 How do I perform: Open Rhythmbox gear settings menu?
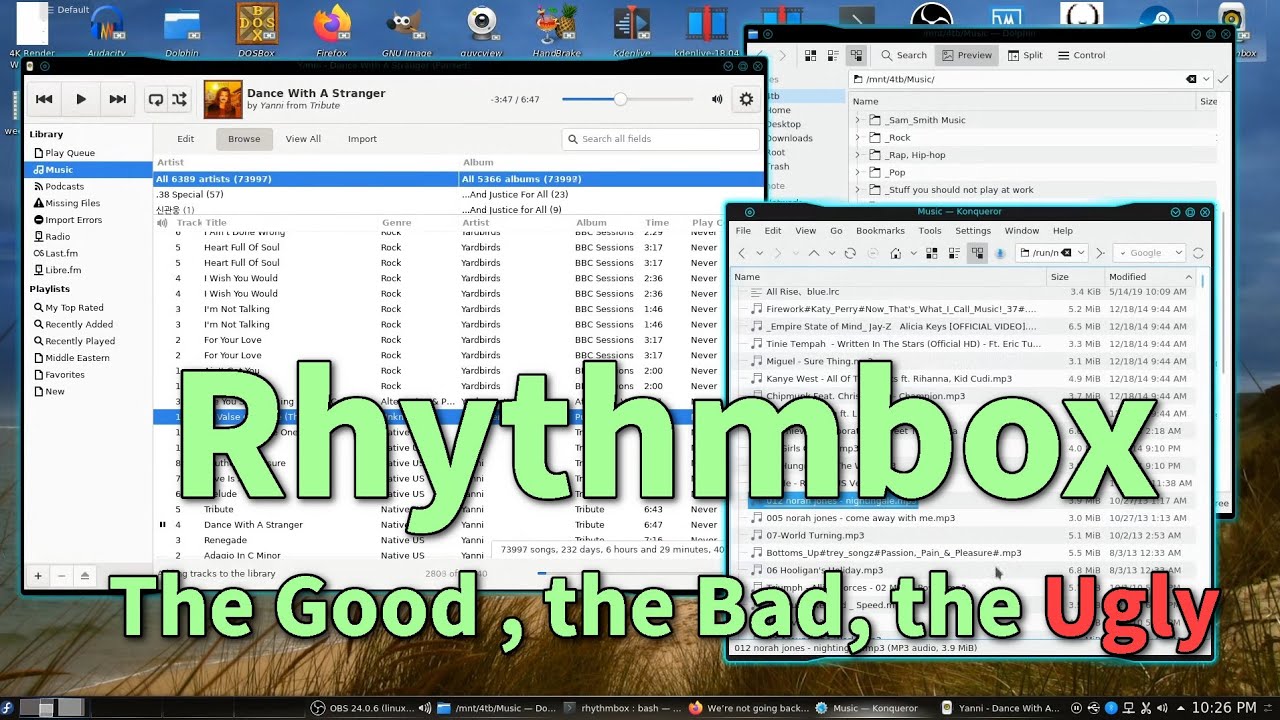(746, 99)
